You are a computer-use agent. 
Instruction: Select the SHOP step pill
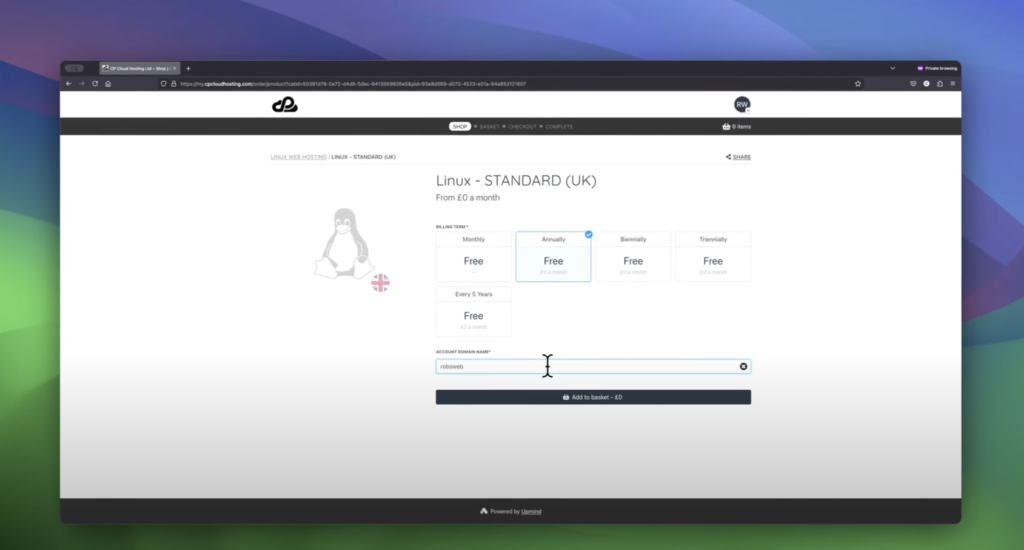pyautogui.click(x=460, y=127)
